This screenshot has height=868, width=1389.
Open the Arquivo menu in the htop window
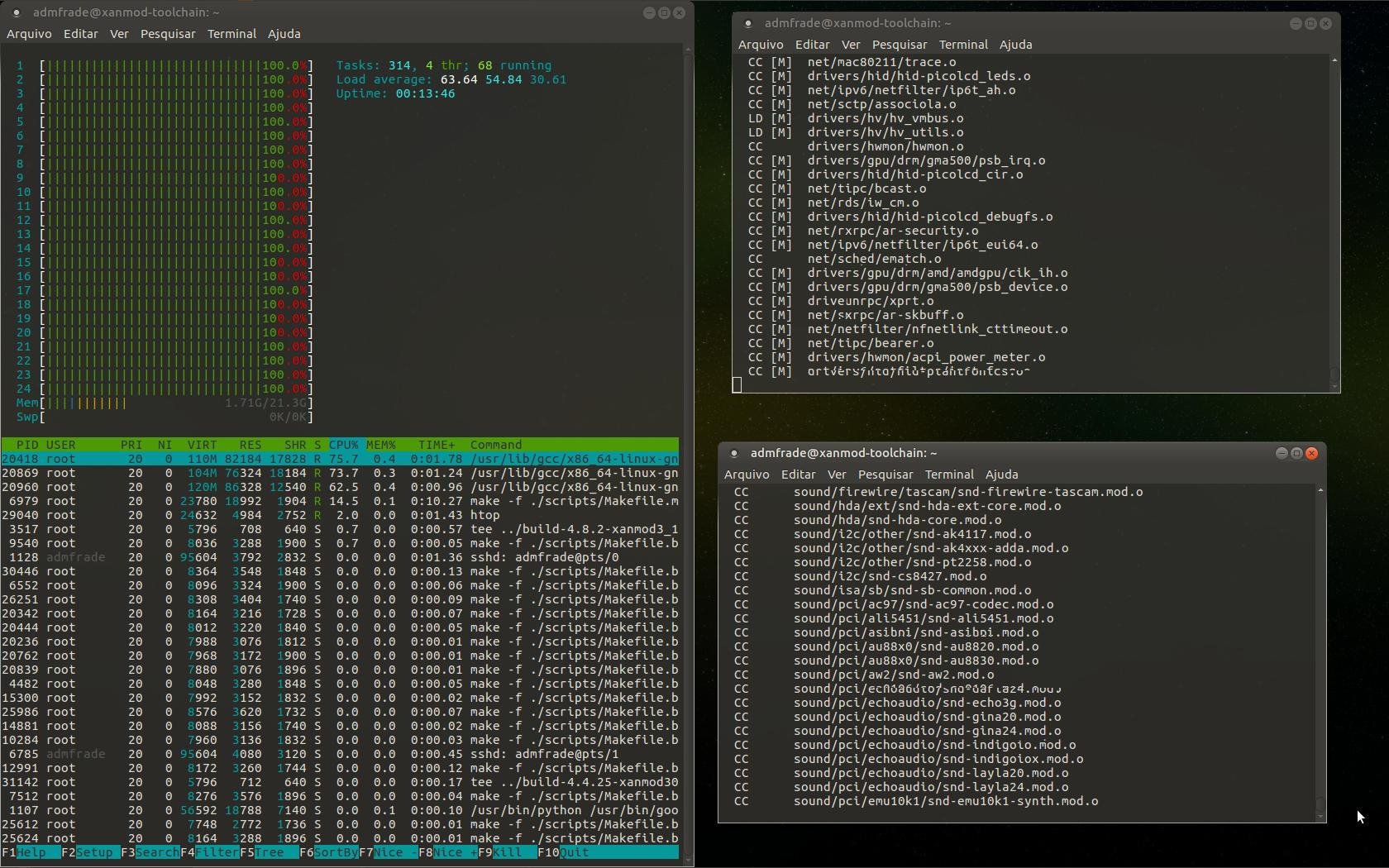coord(29,34)
